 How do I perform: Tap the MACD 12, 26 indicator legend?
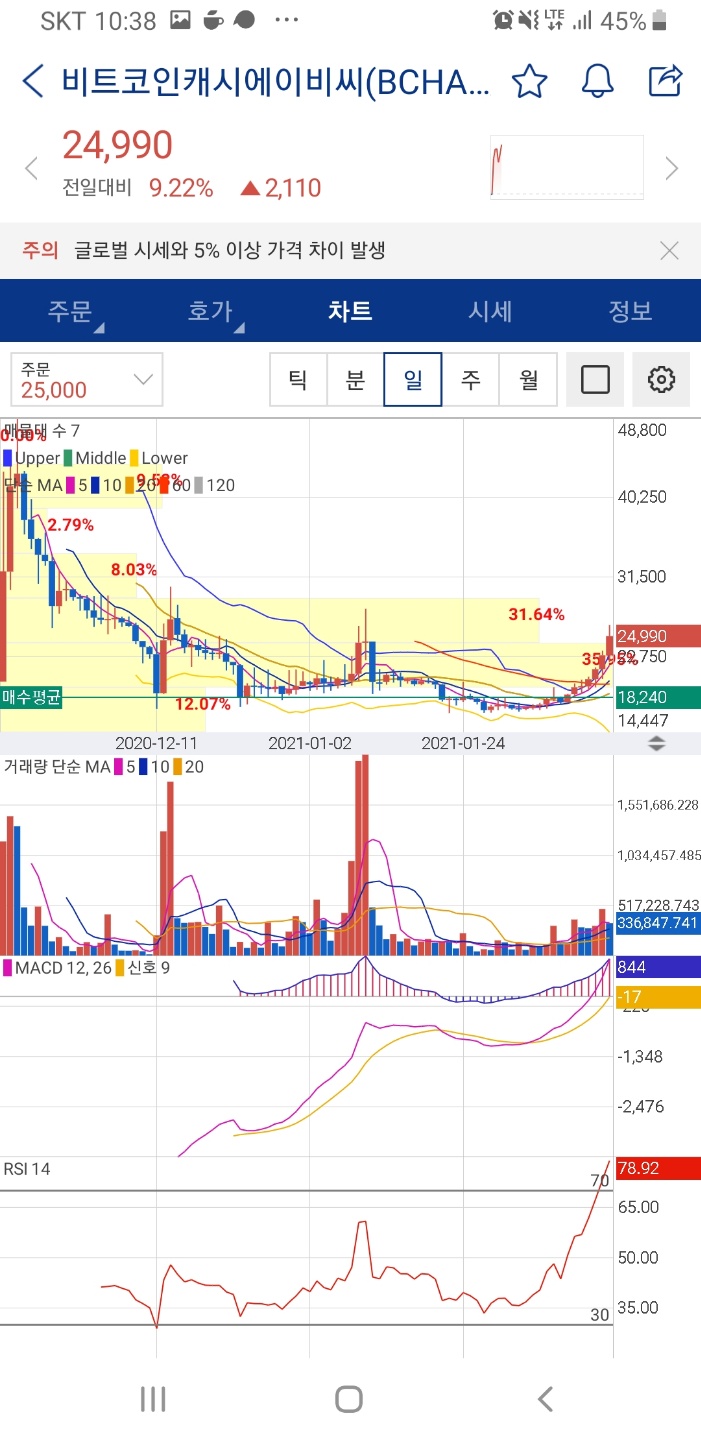[58, 968]
